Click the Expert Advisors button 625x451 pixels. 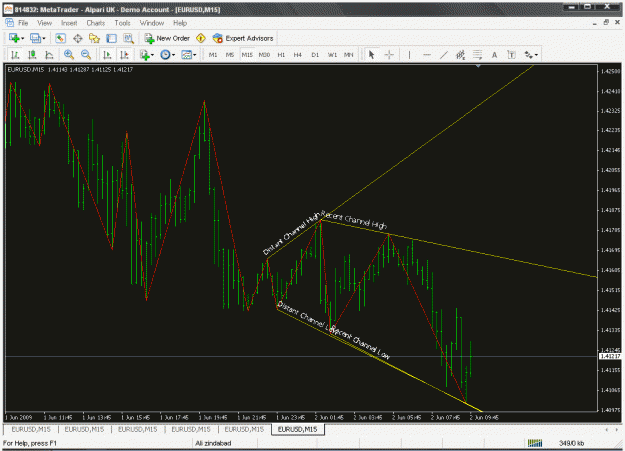click(243, 38)
